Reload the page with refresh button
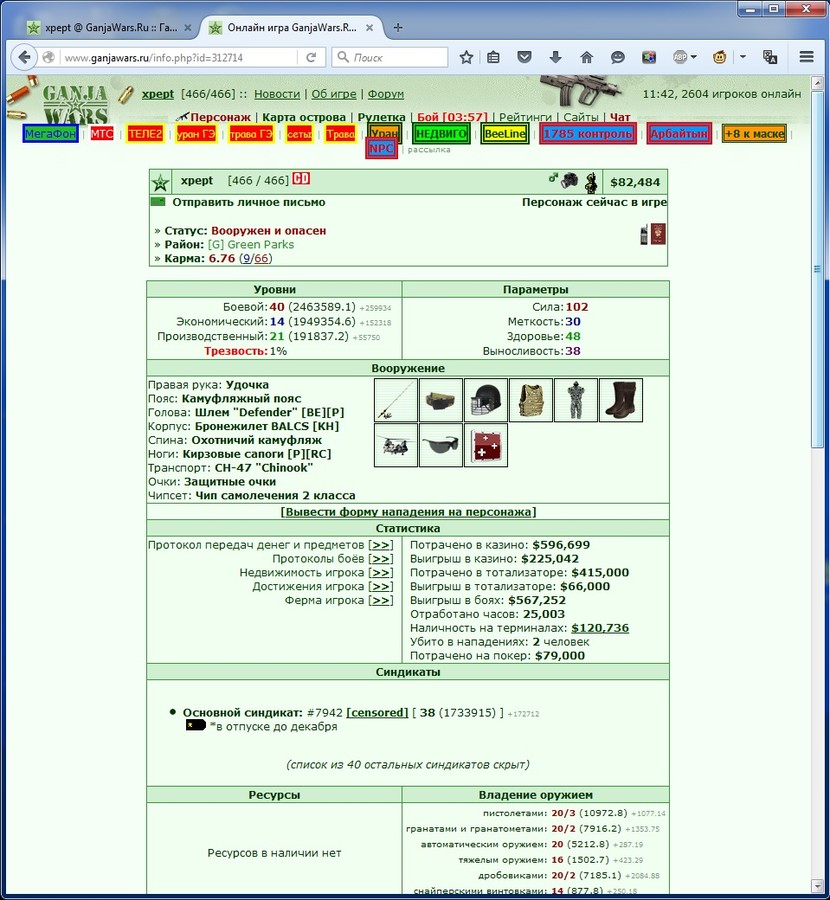 tap(311, 57)
